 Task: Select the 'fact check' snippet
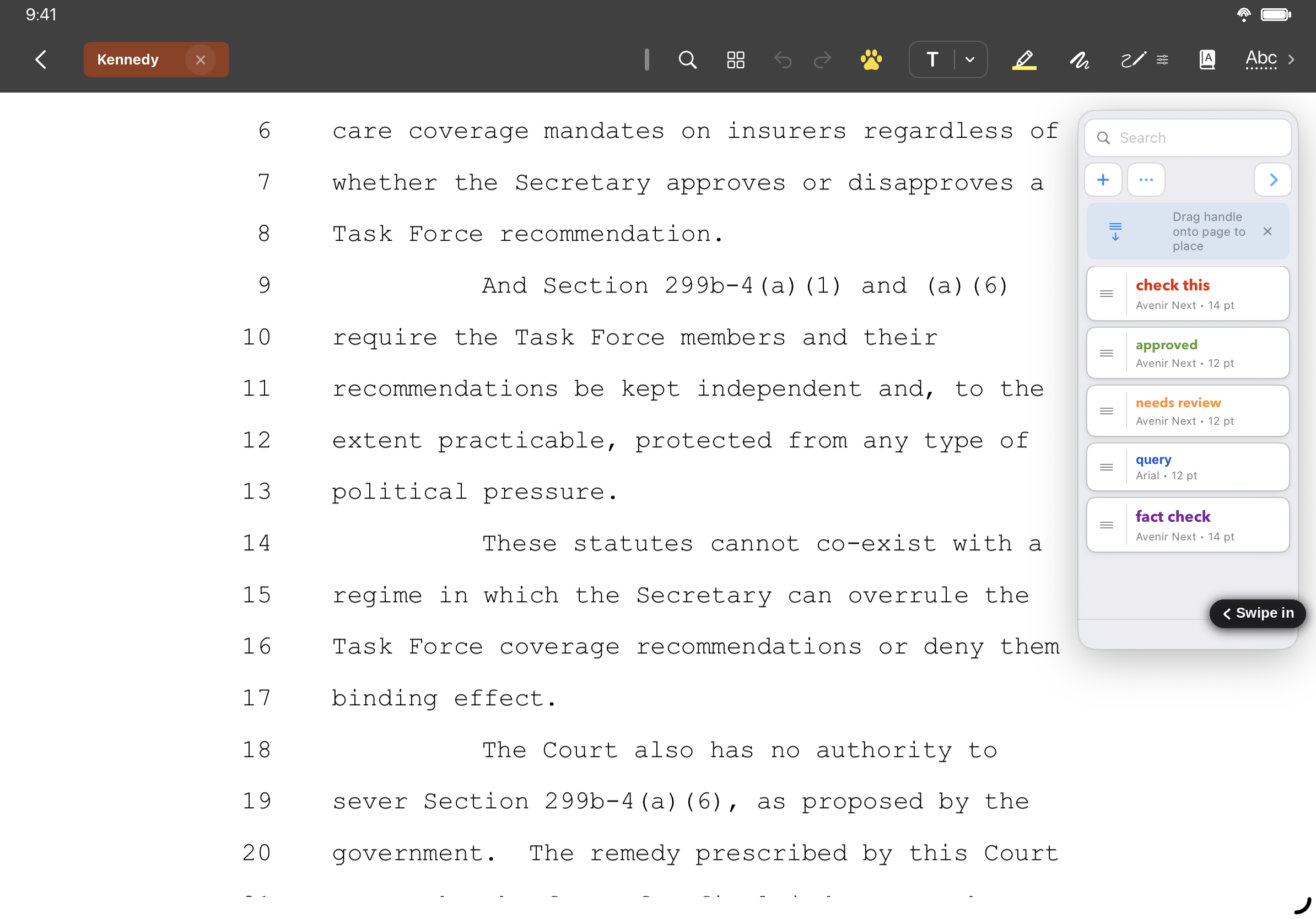click(x=1188, y=526)
